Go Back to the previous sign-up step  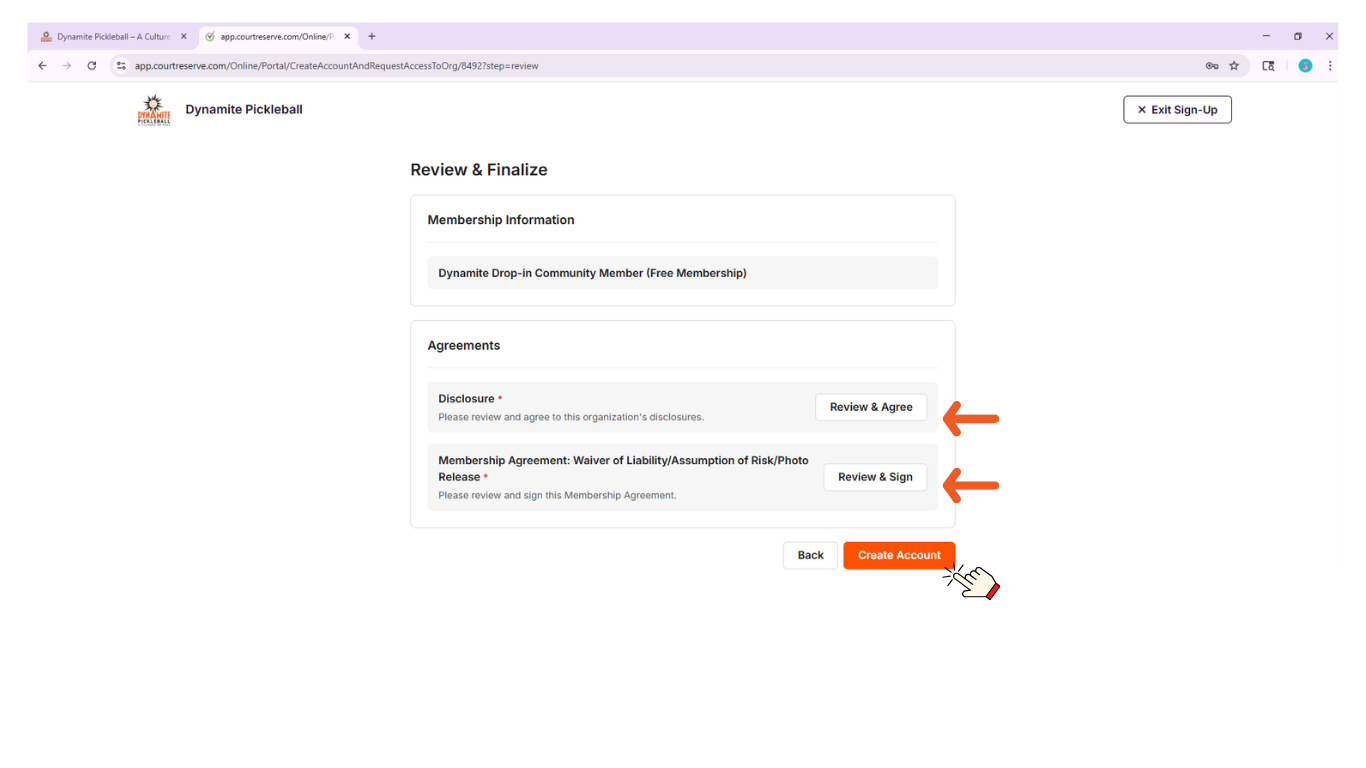[810, 555]
